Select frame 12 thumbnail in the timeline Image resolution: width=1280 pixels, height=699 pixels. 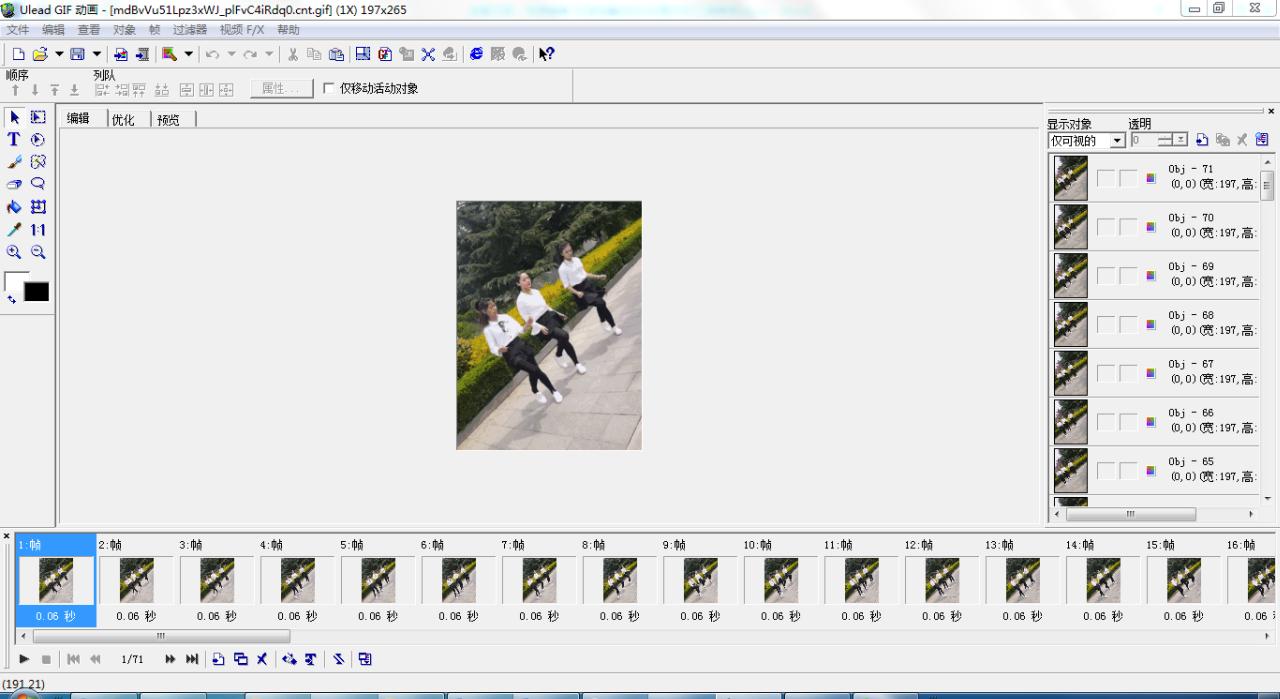point(942,580)
